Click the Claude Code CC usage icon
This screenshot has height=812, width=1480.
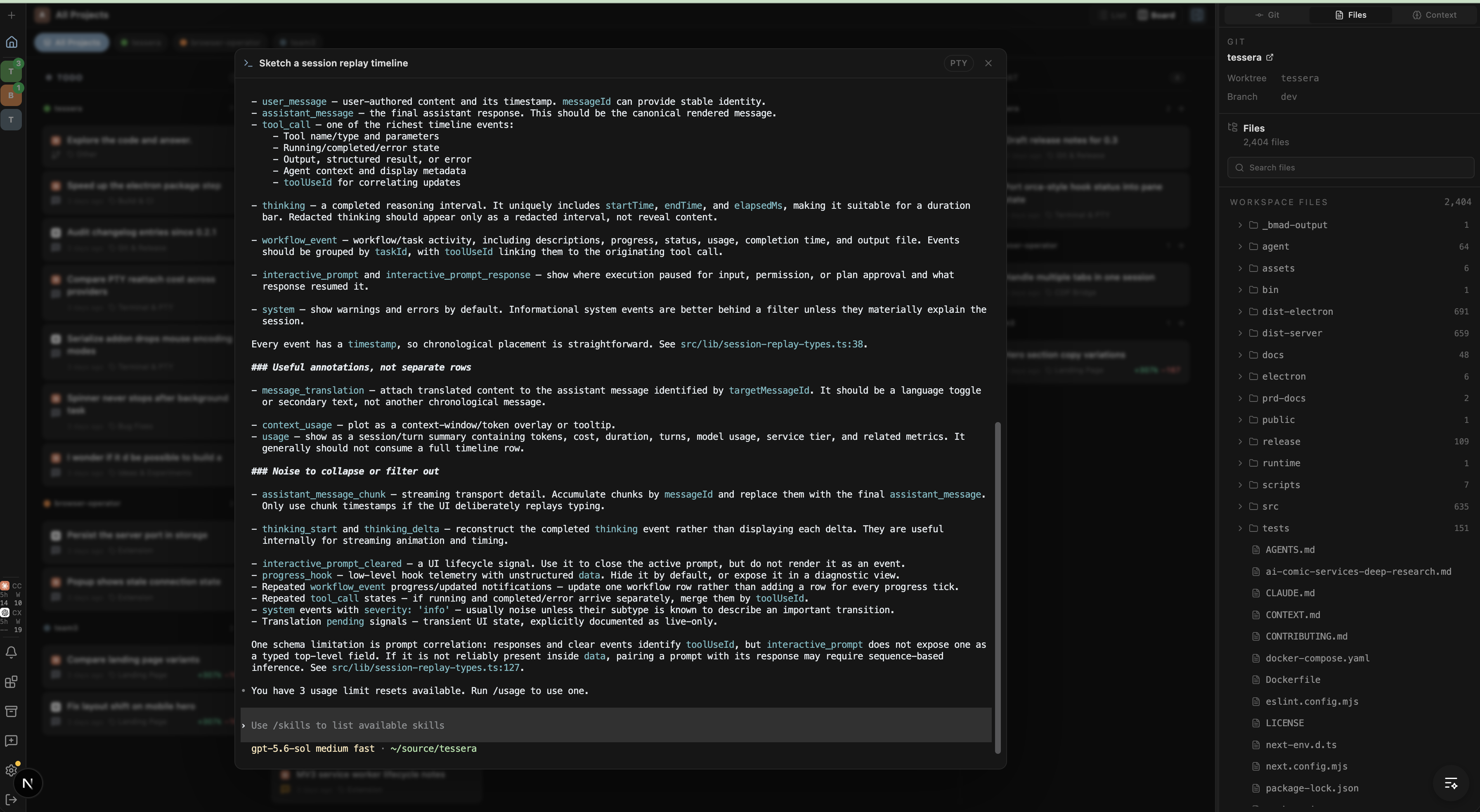coord(5,586)
